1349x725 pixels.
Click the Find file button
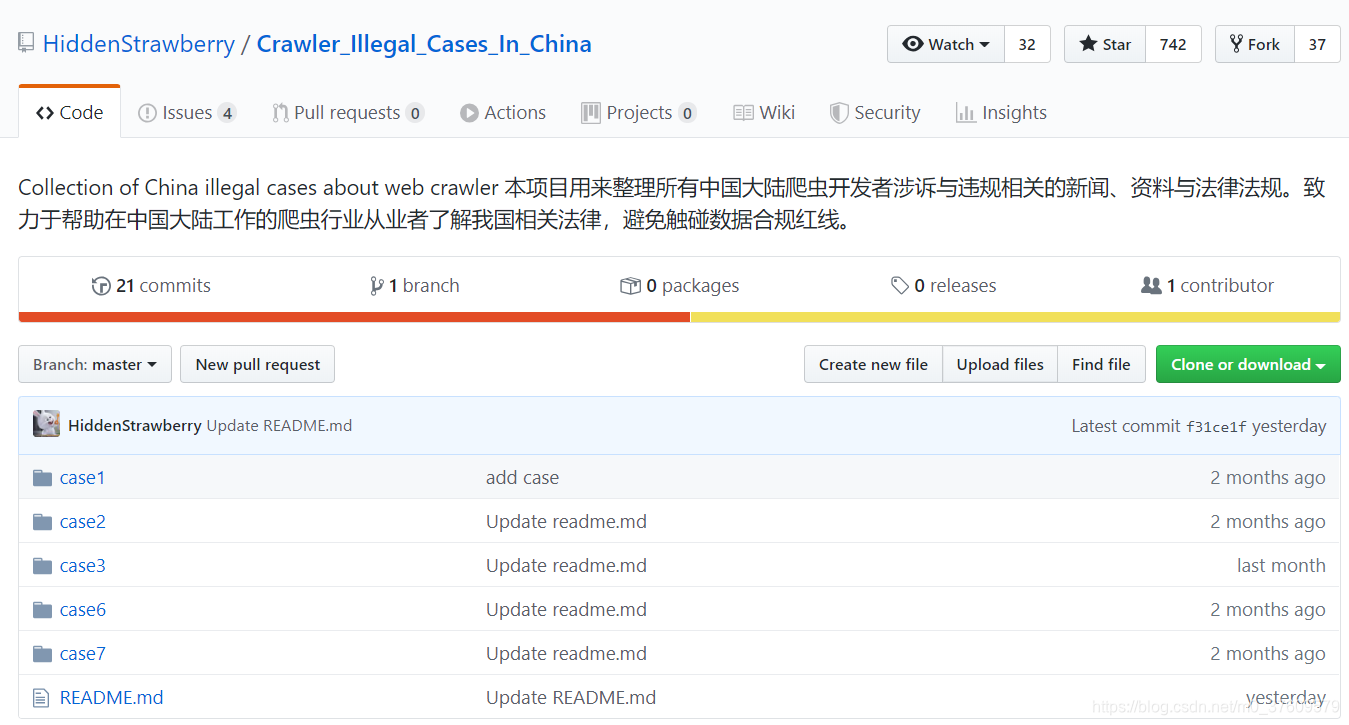(1101, 364)
